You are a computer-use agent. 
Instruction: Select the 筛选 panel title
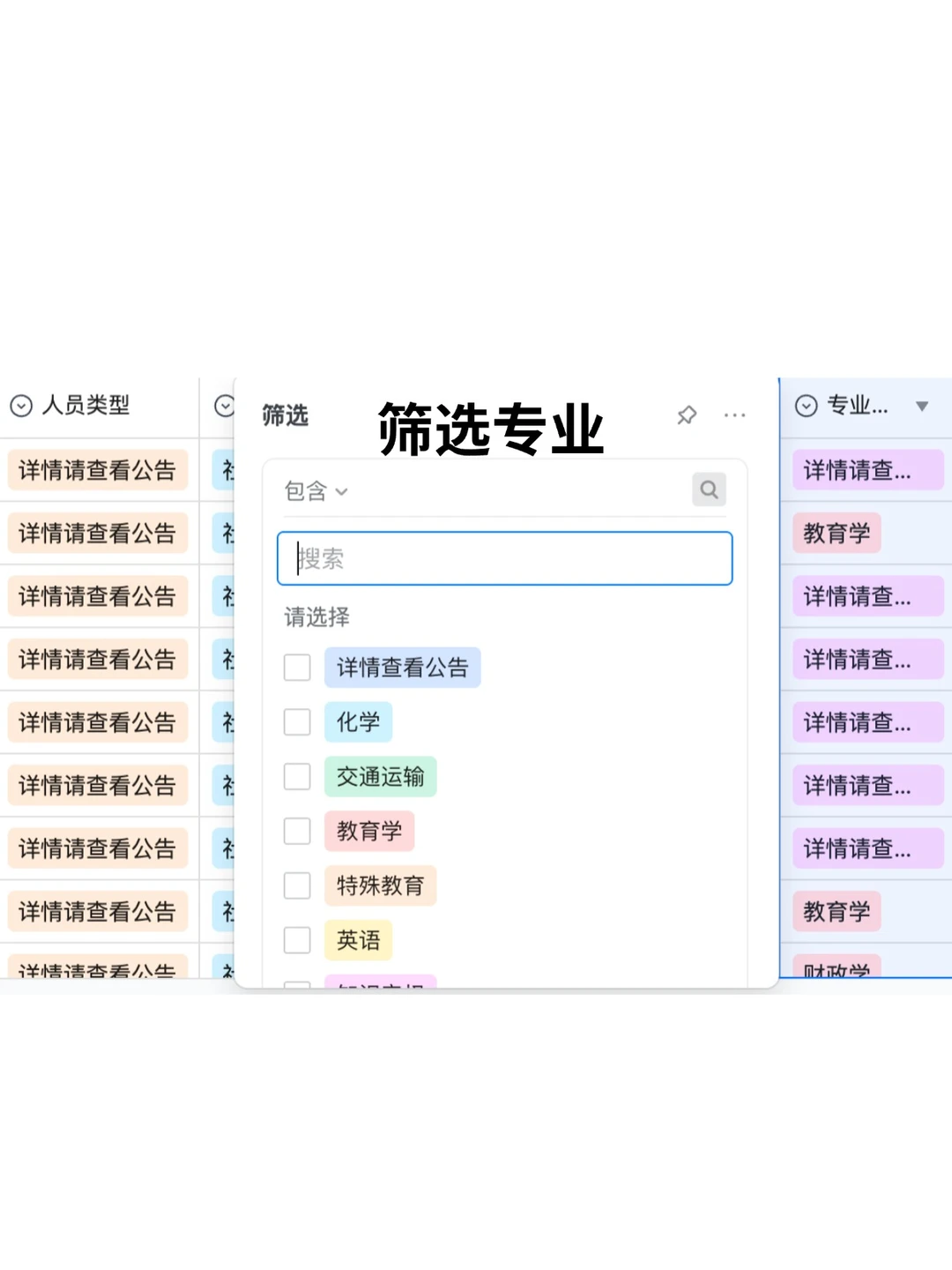(284, 415)
